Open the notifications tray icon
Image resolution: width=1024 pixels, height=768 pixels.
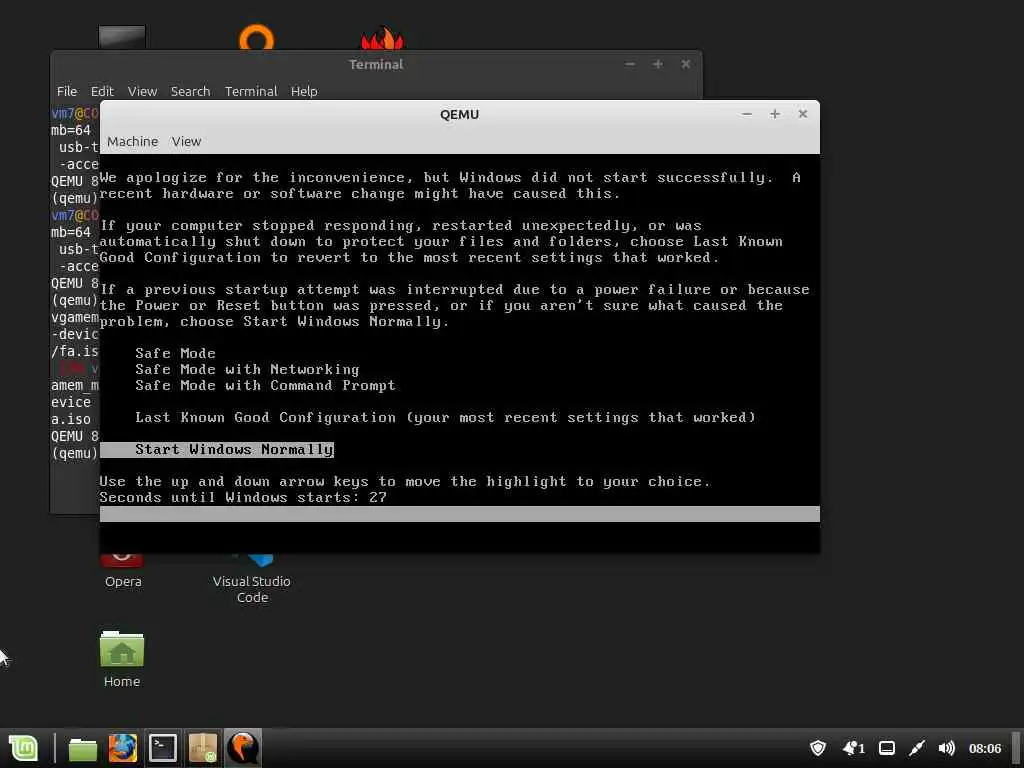point(853,748)
